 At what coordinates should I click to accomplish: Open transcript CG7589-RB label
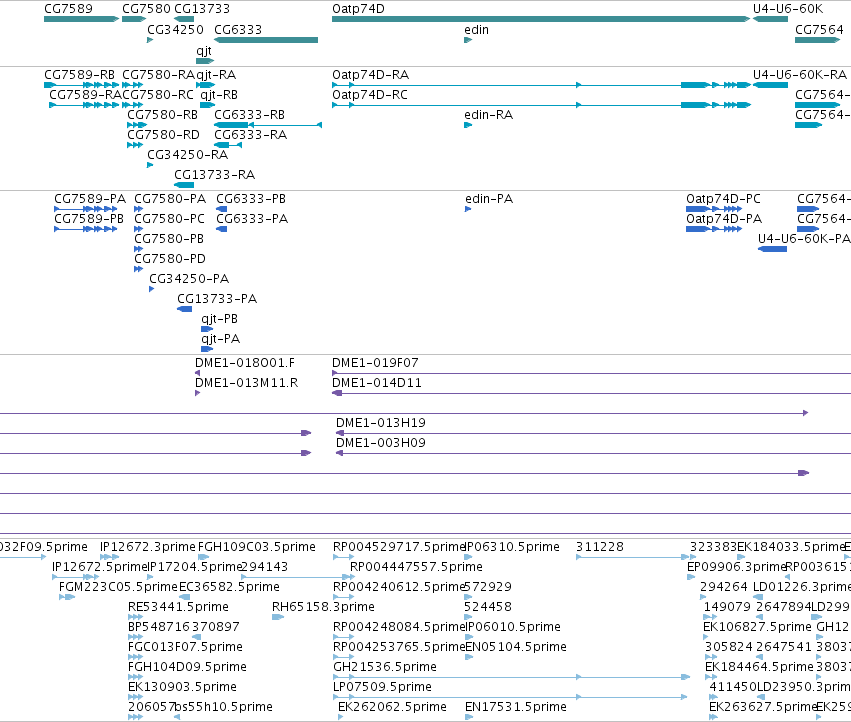[x=79, y=75]
